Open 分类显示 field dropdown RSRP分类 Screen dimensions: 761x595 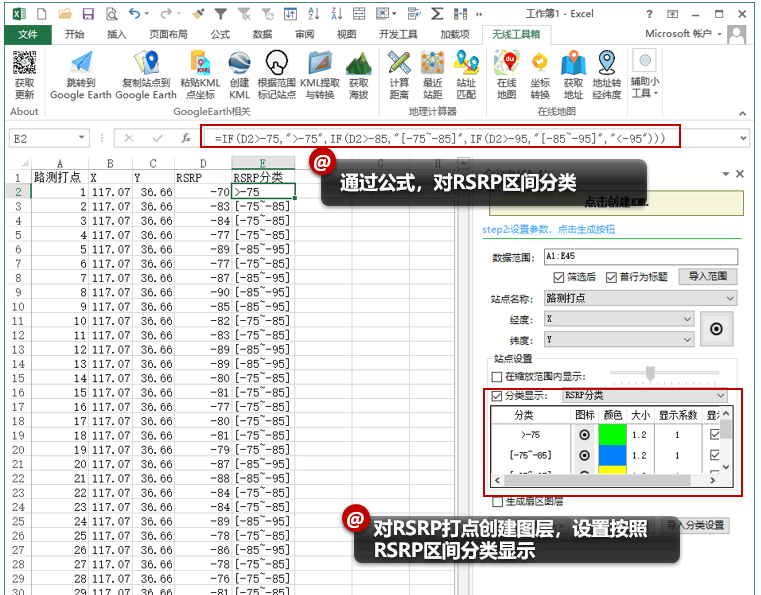(x=721, y=396)
